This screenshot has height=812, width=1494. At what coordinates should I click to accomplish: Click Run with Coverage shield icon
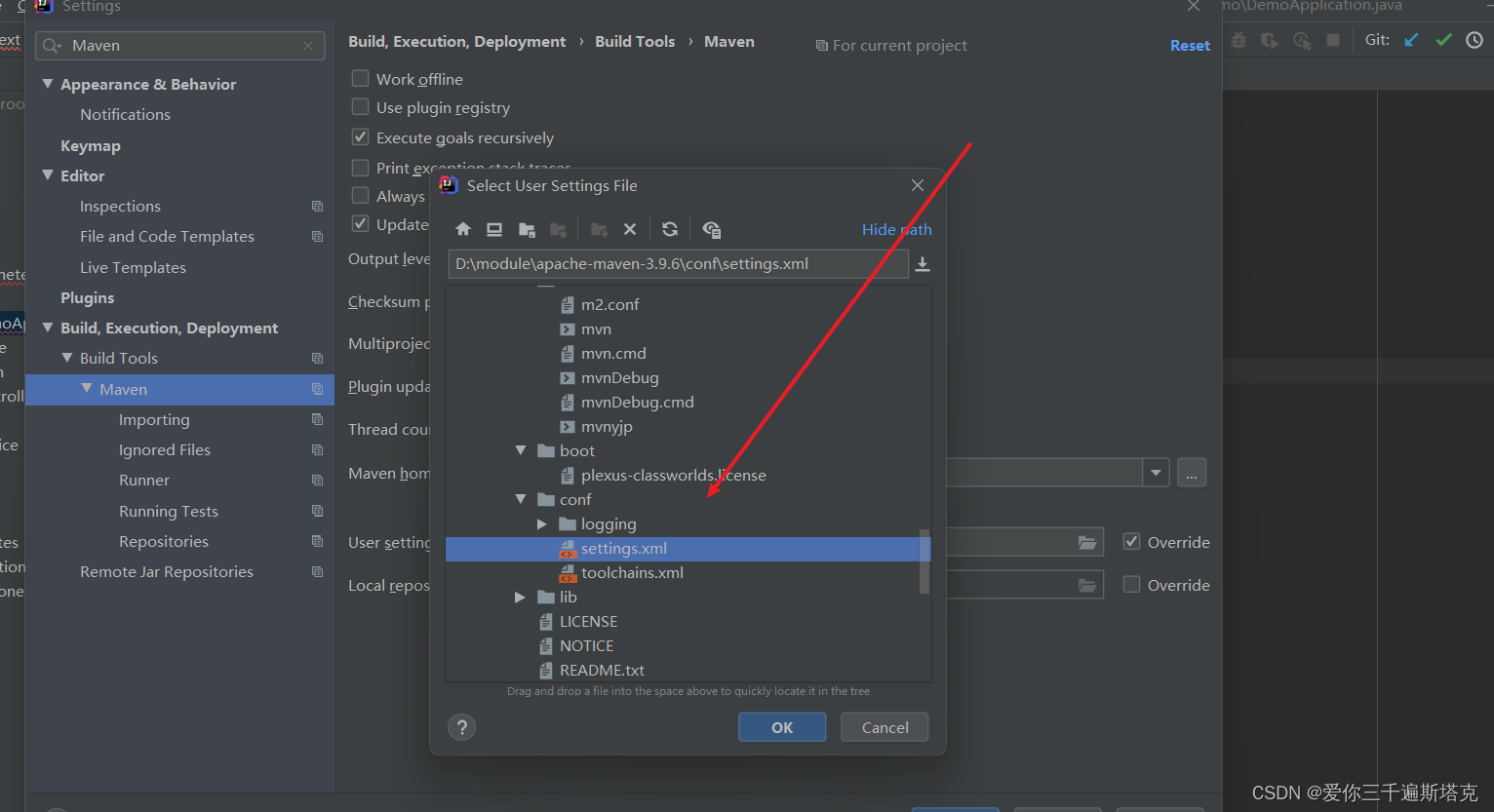[1270, 40]
